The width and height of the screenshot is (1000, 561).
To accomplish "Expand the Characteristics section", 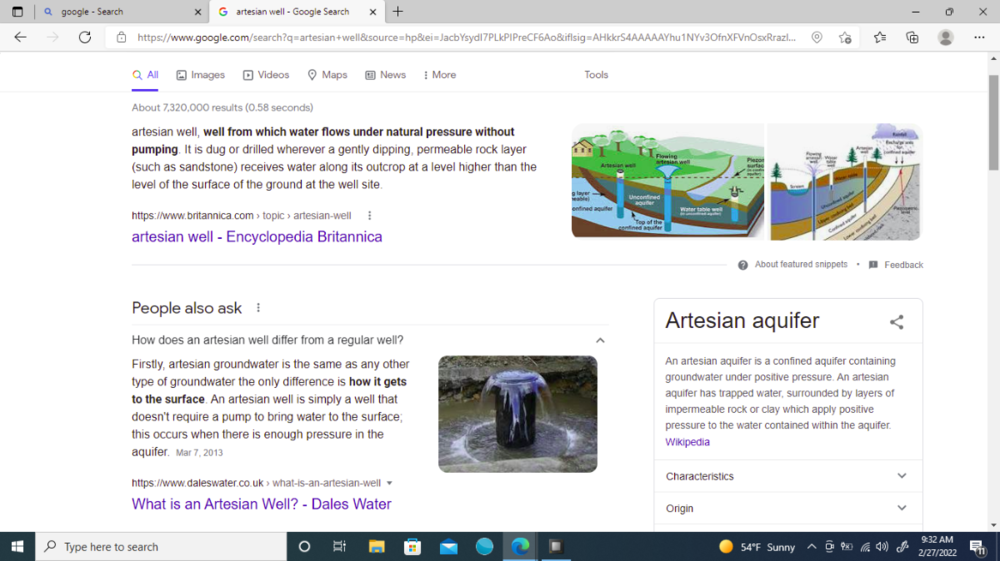I will (x=788, y=476).
